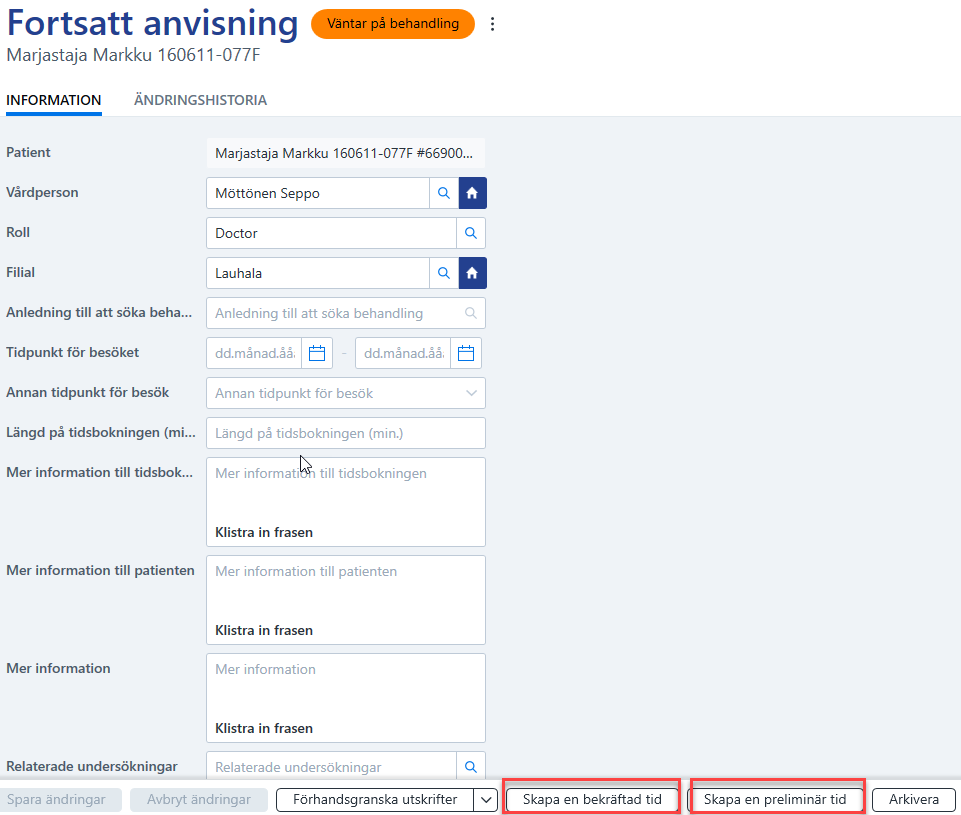961x815 pixels.
Task: Click Skapa en bekräftad tid button
Action: (x=592, y=800)
